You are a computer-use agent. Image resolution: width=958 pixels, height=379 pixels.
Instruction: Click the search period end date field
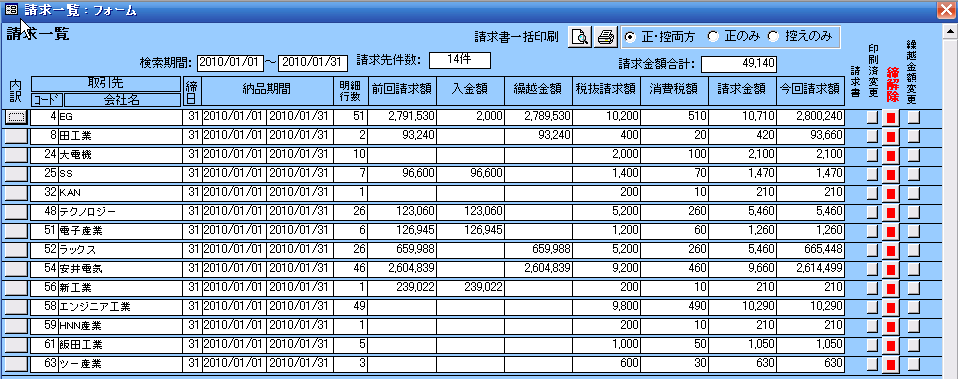(313, 62)
